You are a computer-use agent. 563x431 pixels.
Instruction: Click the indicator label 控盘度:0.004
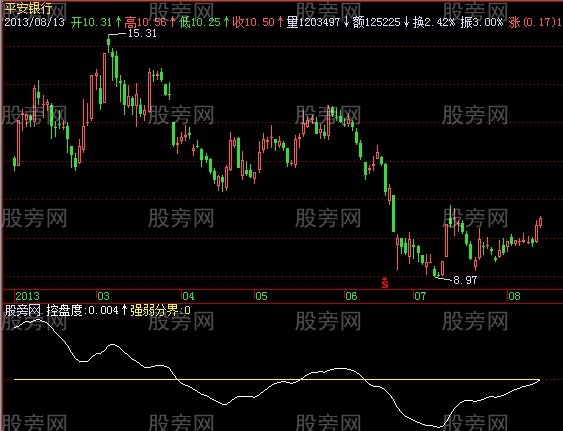(x=82, y=310)
